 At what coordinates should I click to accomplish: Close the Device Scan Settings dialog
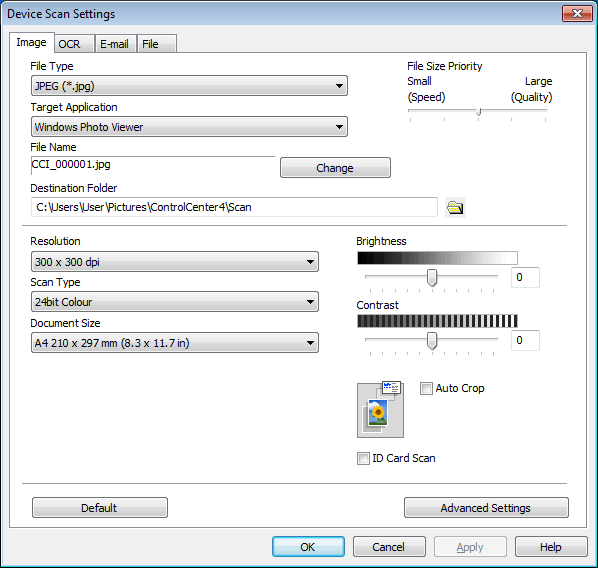click(x=577, y=14)
